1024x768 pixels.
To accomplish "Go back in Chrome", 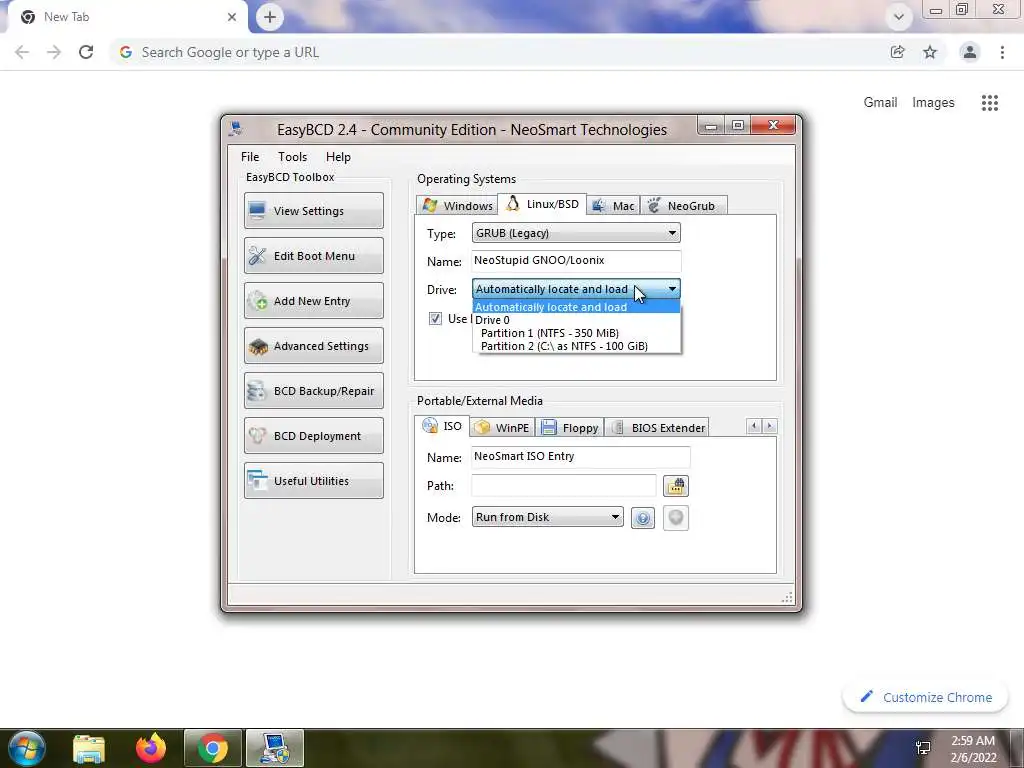I will pos(22,52).
